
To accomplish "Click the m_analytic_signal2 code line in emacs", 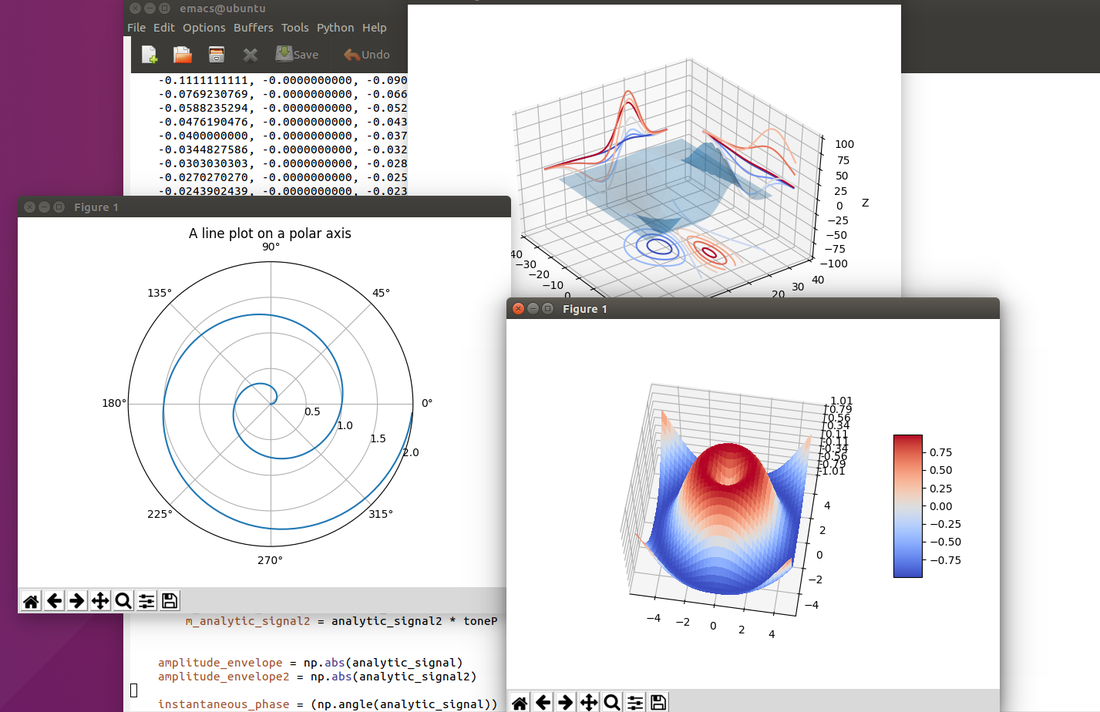I will pos(342,621).
